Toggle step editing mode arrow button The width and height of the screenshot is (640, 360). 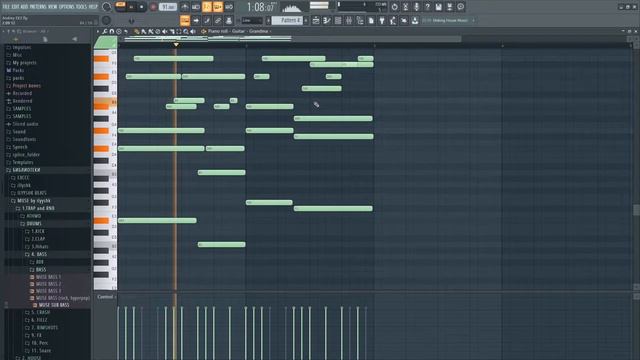click(x=196, y=20)
